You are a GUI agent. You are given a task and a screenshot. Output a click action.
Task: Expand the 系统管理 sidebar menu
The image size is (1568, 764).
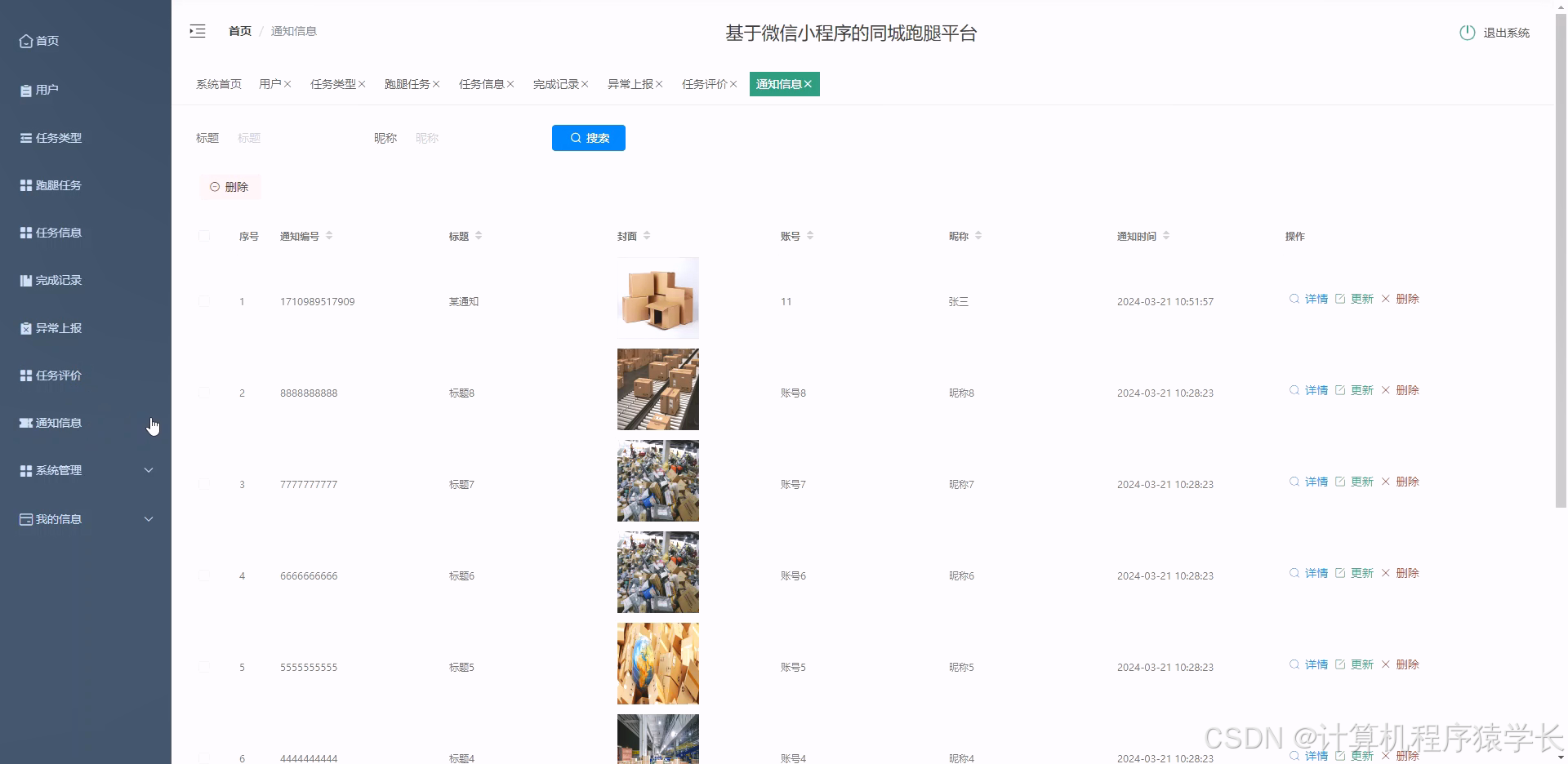pos(57,470)
